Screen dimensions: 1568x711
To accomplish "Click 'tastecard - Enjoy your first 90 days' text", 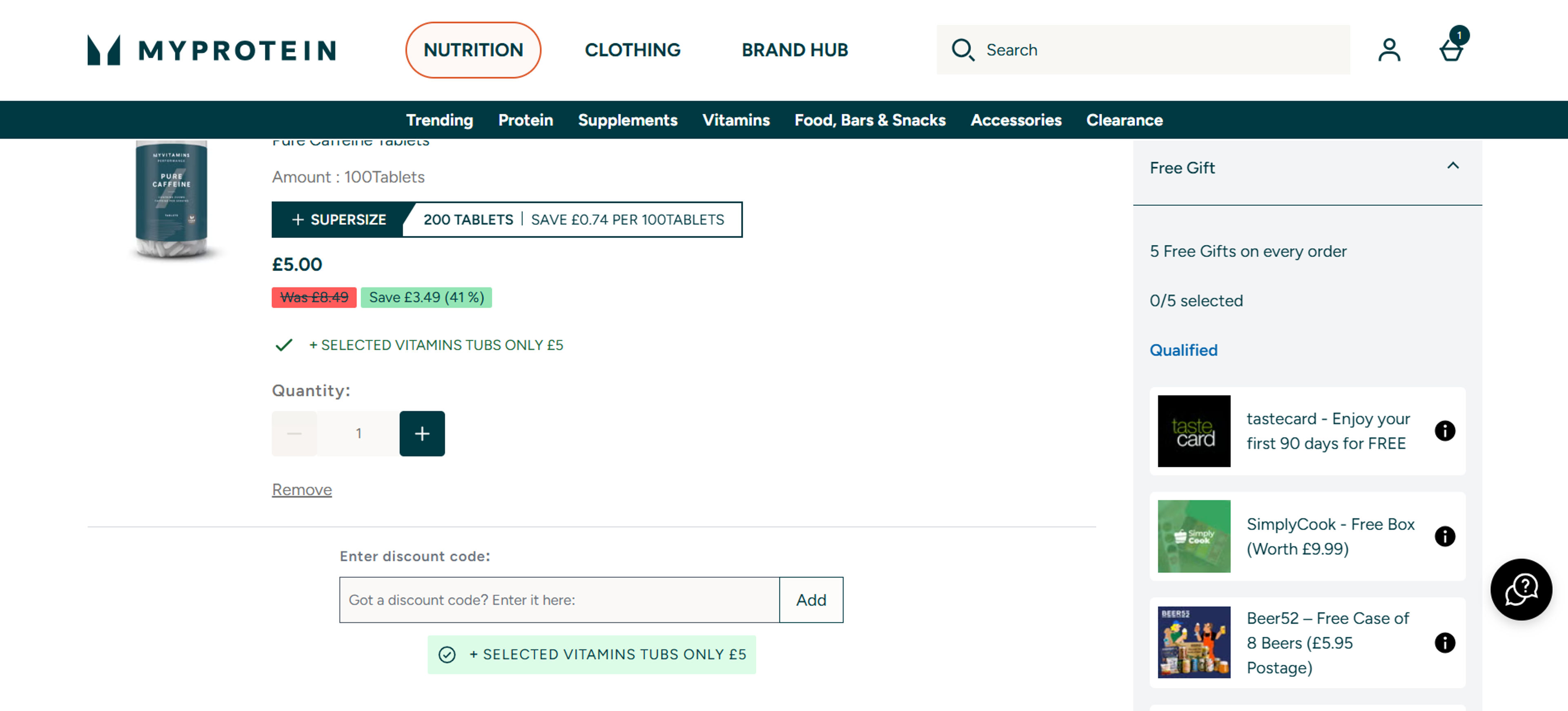I will click(1327, 431).
